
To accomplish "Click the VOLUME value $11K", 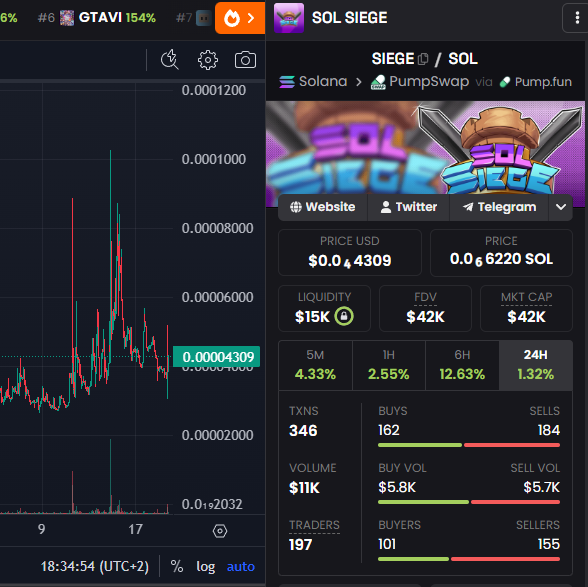I will coord(304,488).
